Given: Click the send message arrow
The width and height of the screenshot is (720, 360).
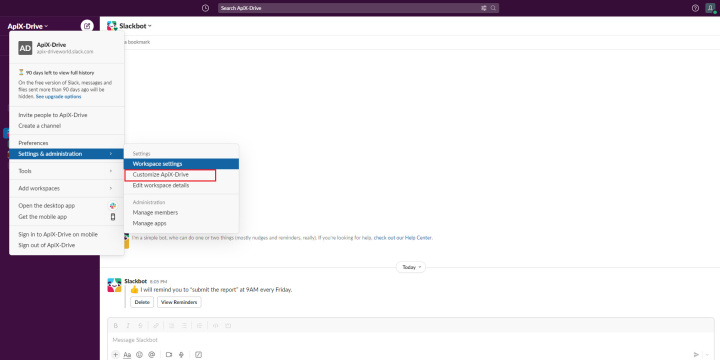Looking at the screenshot, I should coord(696,354).
